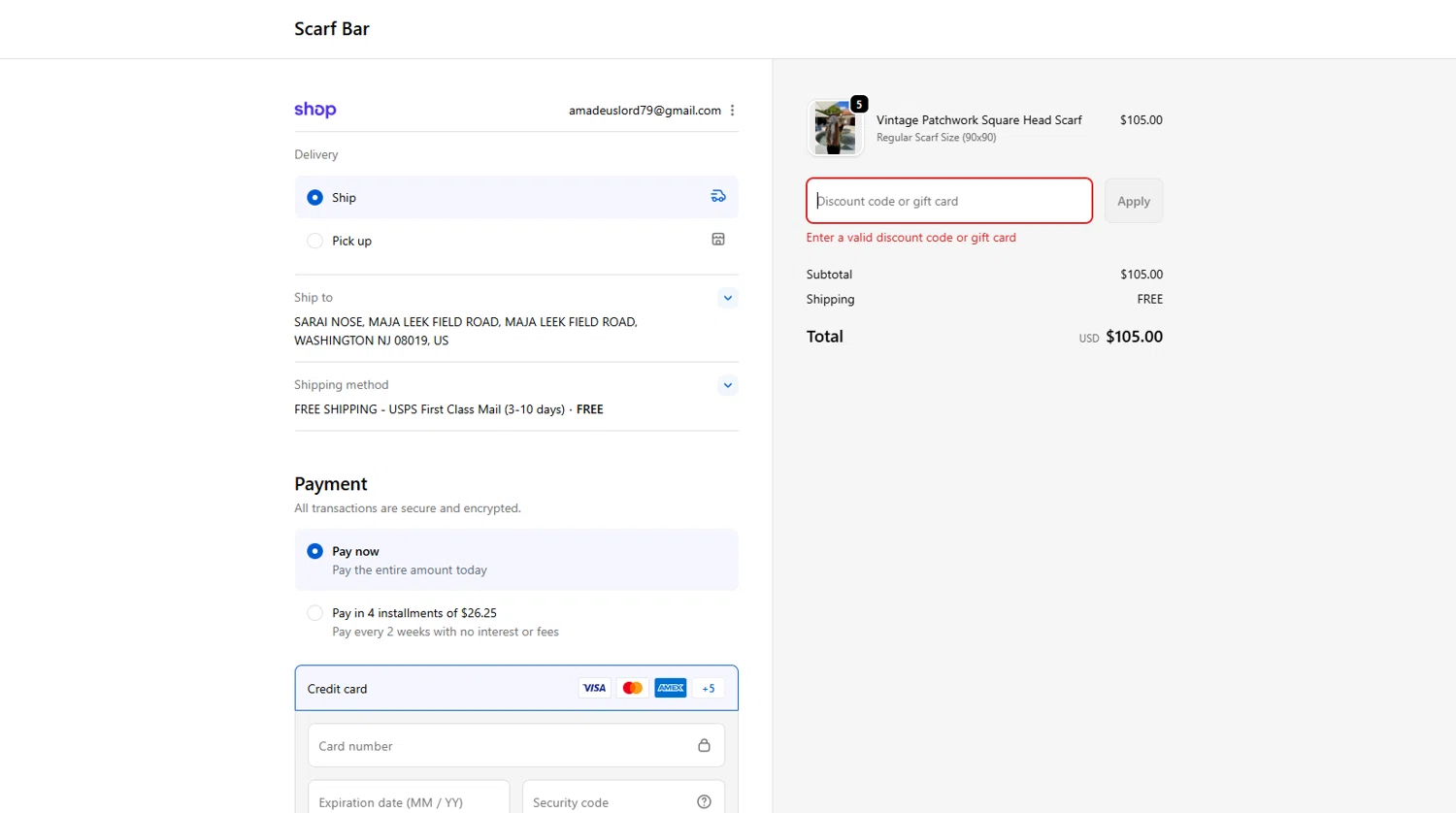This screenshot has width=1456, height=813.
Task: Click the store pickup icon
Action: [x=718, y=240]
